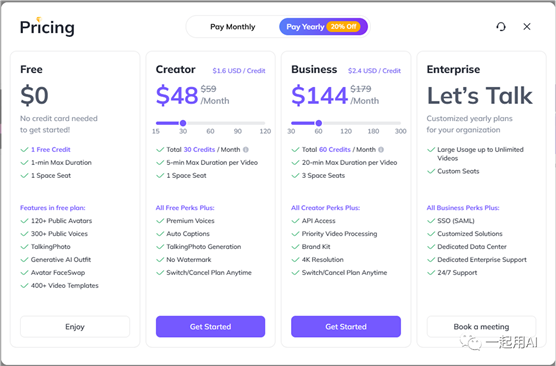Click the 30 Credits link in Creator
556x366 pixels.
point(199,150)
